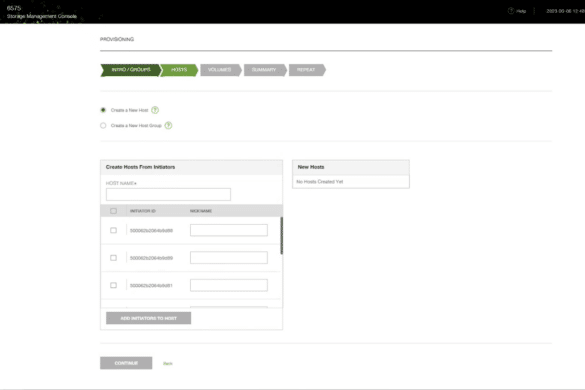Jump to the Repeat wizard step
The width and height of the screenshot is (585, 390).
pos(307,70)
